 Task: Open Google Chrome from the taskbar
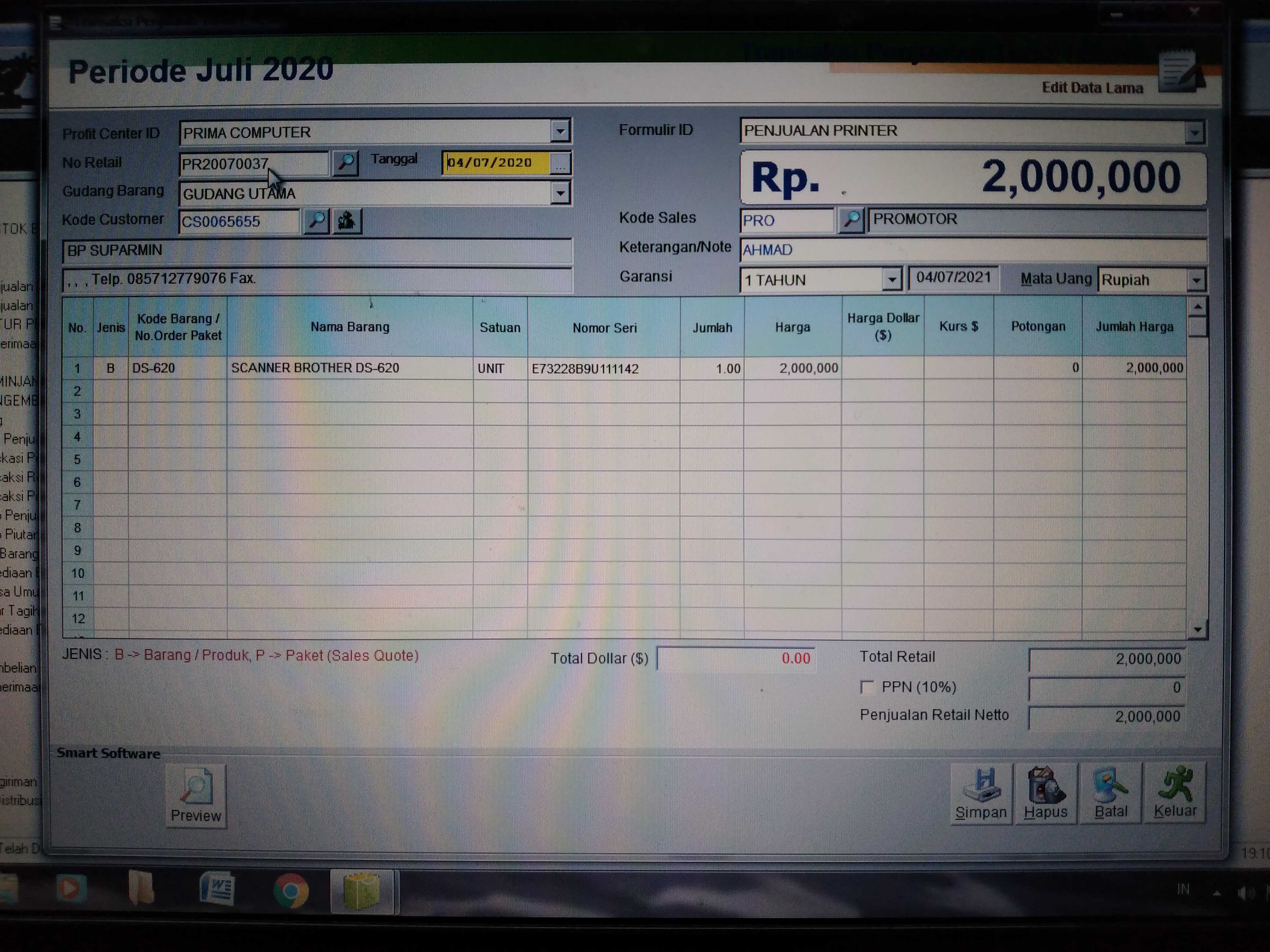click(x=291, y=891)
